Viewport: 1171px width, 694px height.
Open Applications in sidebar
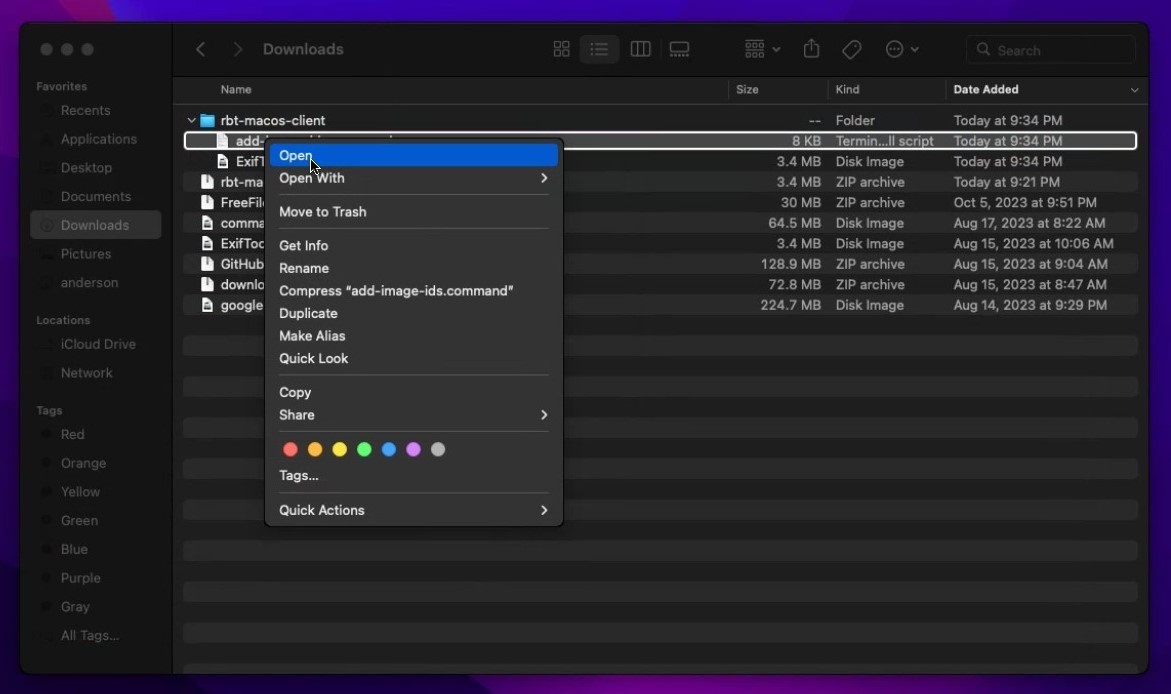coord(98,139)
